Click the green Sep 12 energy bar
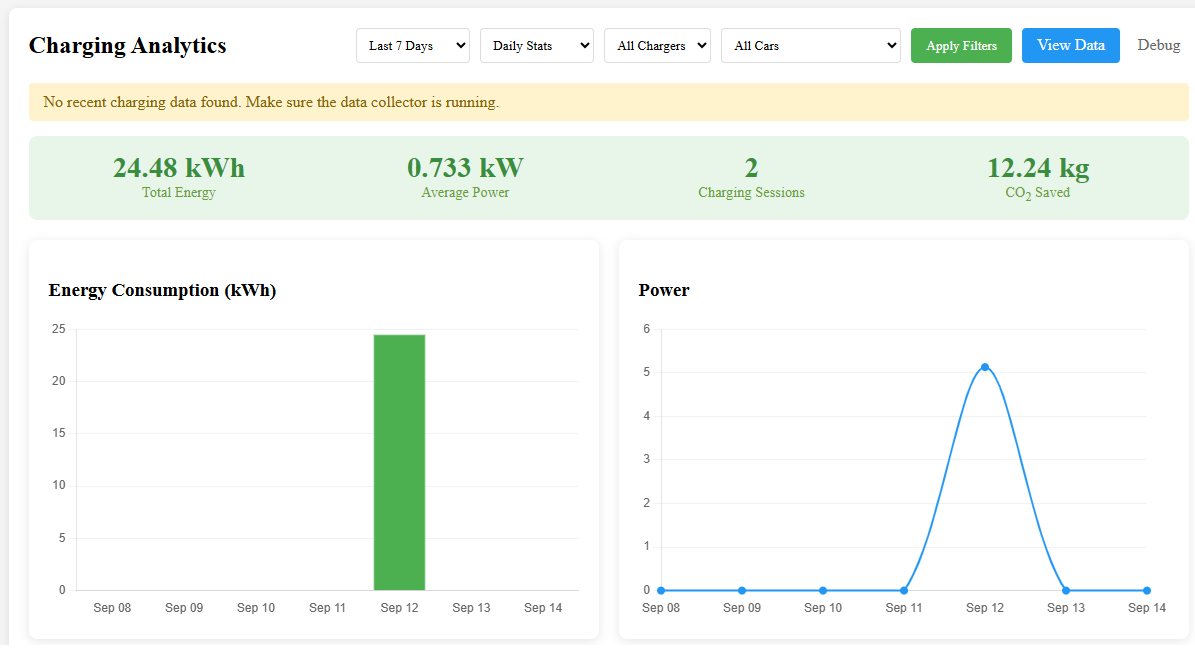The width and height of the screenshot is (1195, 648). click(399, 462)
